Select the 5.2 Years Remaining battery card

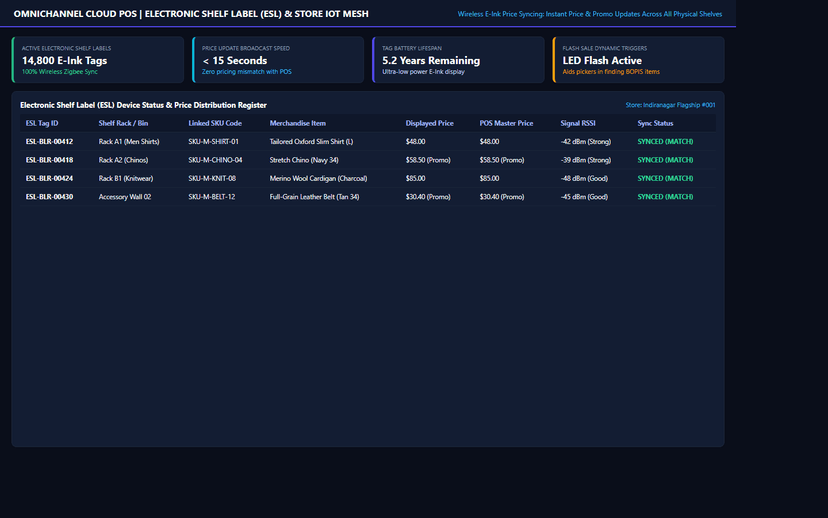click(458, 60)
